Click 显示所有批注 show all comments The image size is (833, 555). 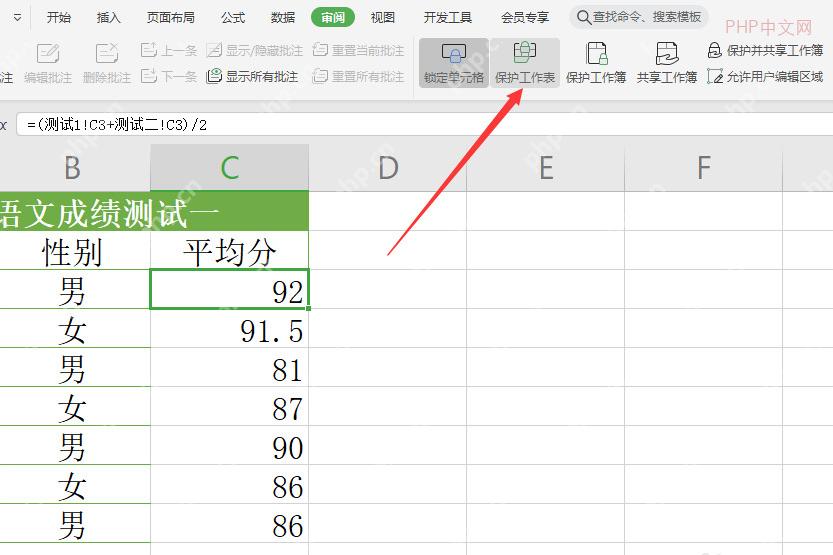pos(252,76)
